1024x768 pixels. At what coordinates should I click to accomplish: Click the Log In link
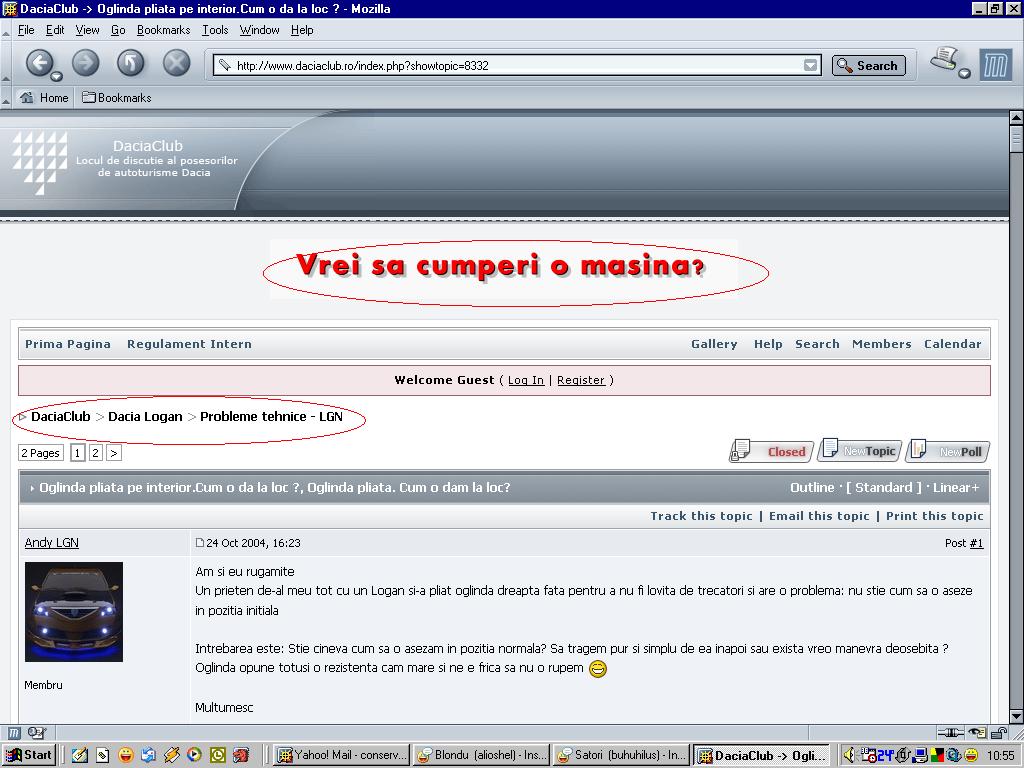tap(526, 380)
